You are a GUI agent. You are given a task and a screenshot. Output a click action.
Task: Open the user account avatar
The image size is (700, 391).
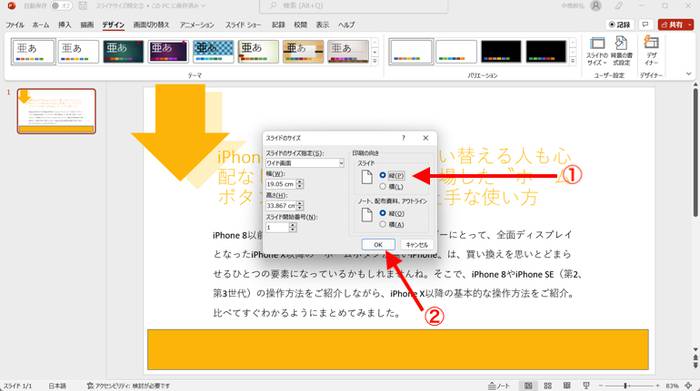[x=596, y=6]
